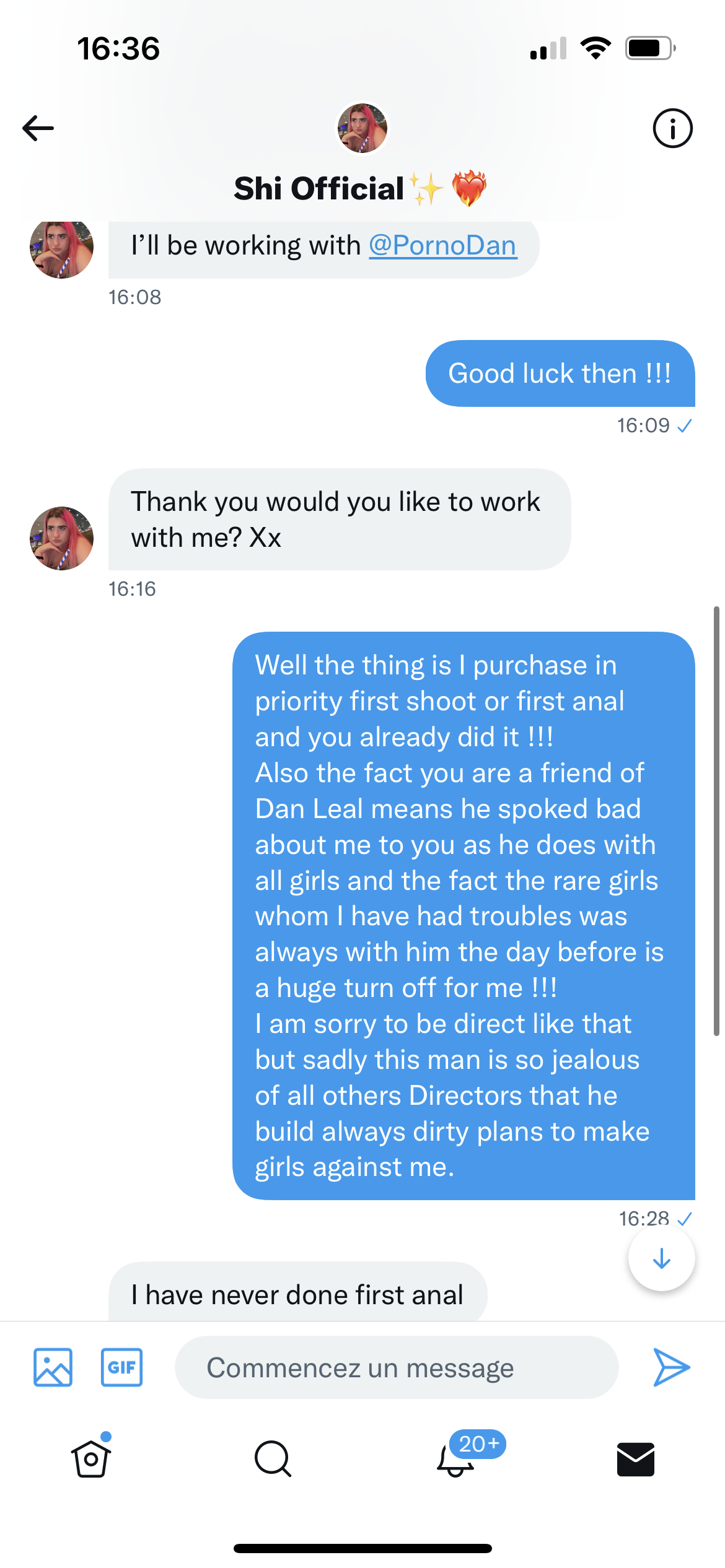Tap avatar beside 16:08 message
This screenshot has width=725, height=1568.
(62, 248)
